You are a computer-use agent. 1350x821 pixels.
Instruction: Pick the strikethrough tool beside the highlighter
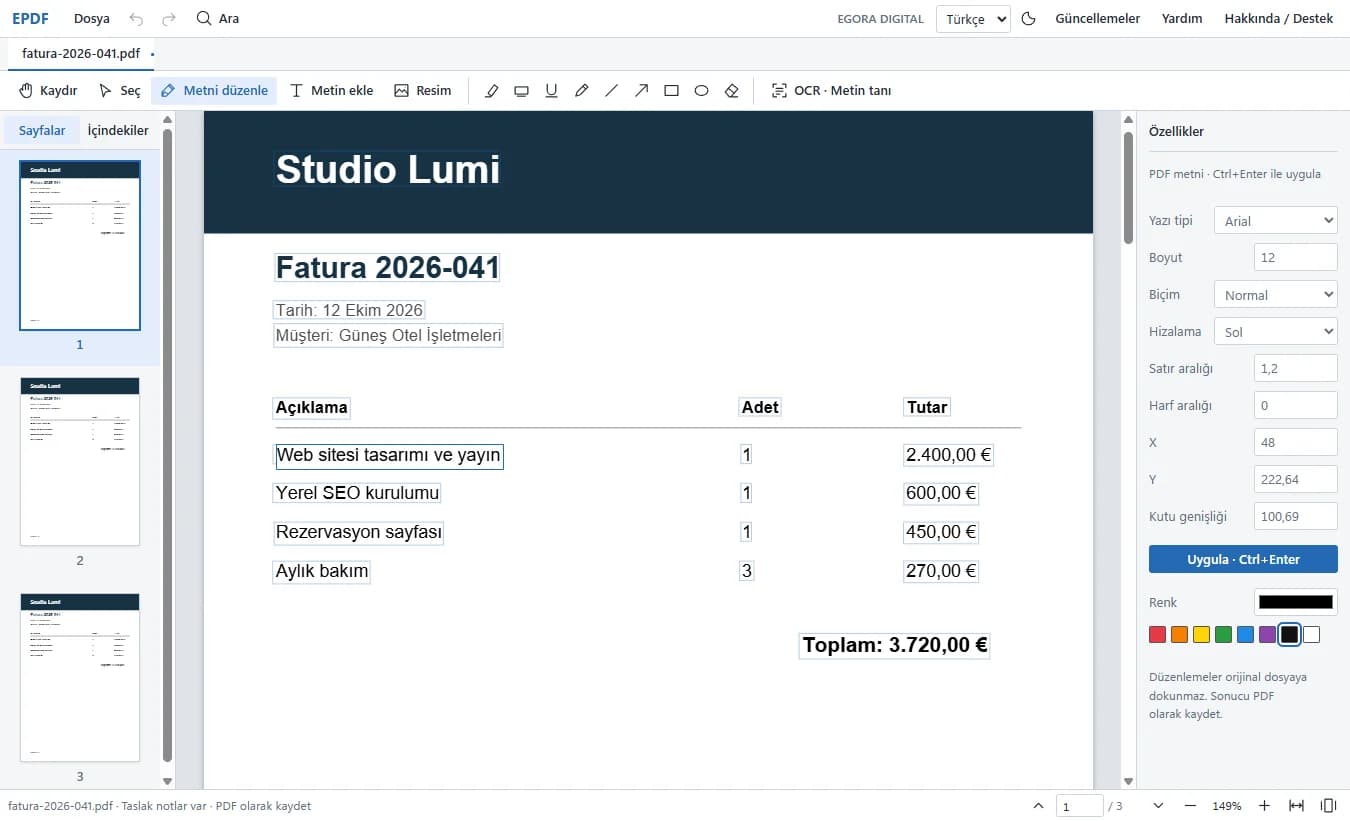[521, 91]
